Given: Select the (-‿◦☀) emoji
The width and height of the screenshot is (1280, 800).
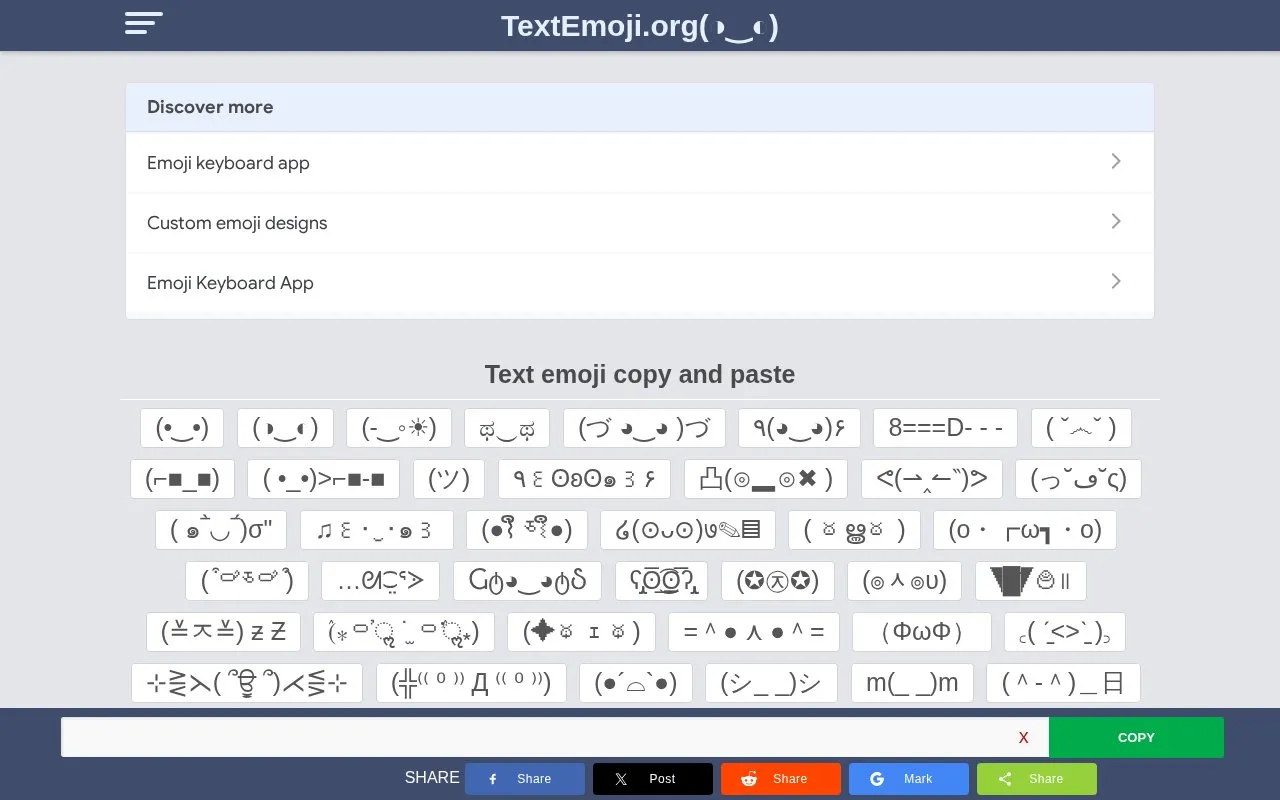Looking at the screenshot, I should pyautogui.click(x=399, y=428).
